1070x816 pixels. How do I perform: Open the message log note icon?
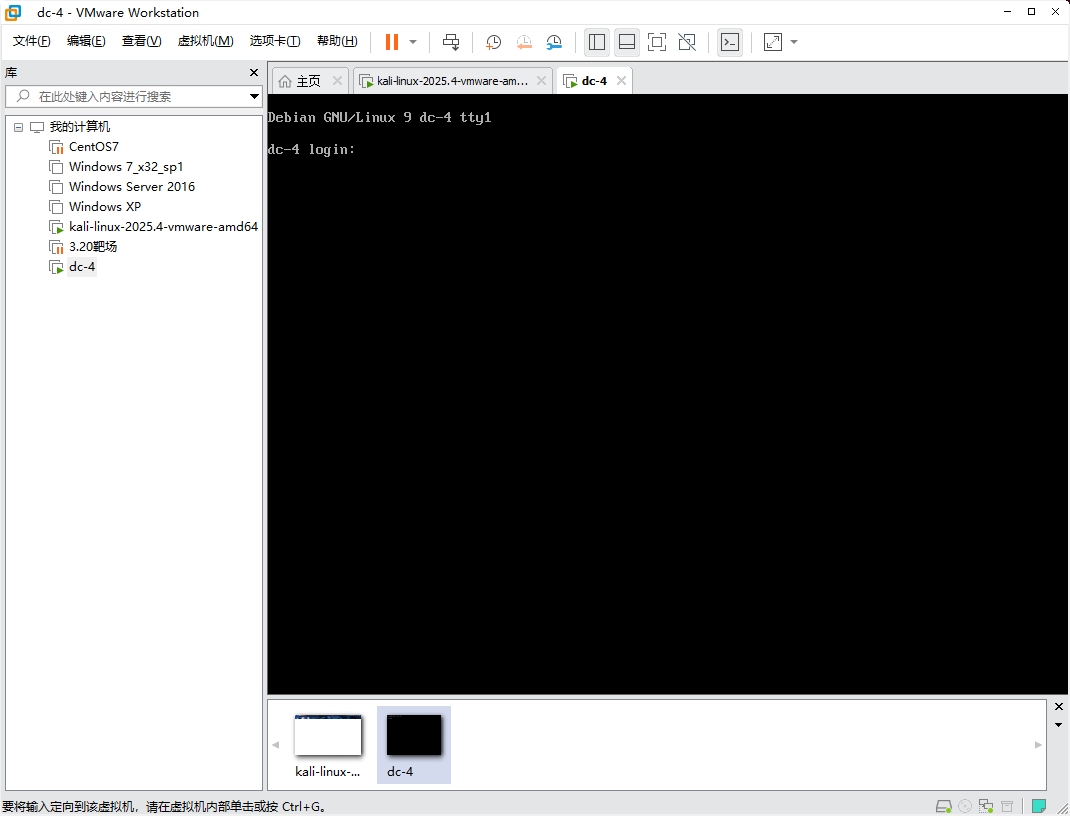pos(1039,806)
